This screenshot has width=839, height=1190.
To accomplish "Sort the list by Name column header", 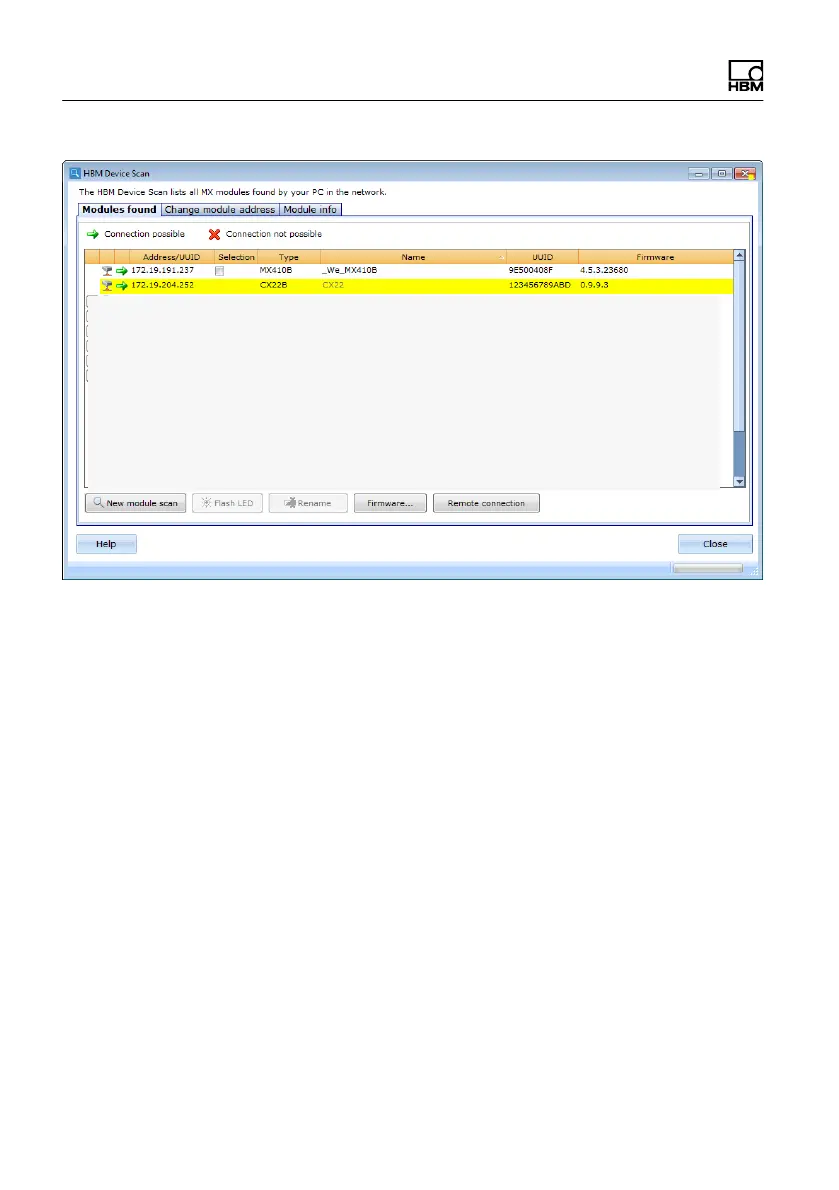I will 413,257.
